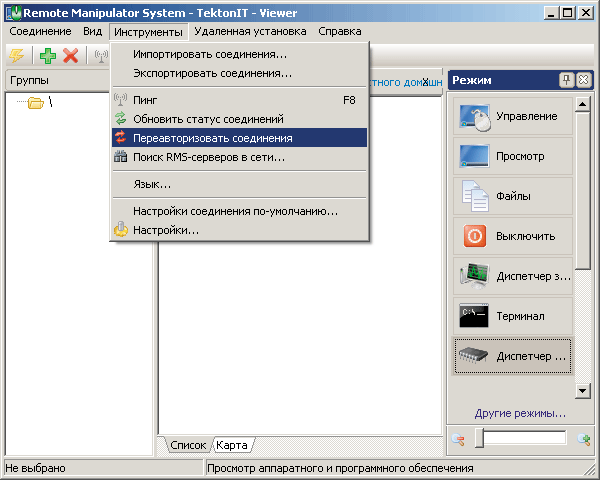The width and height of the screenshot is (600, 480).
Task: Click the Группы panel header
Action: (x=57, y=80)
